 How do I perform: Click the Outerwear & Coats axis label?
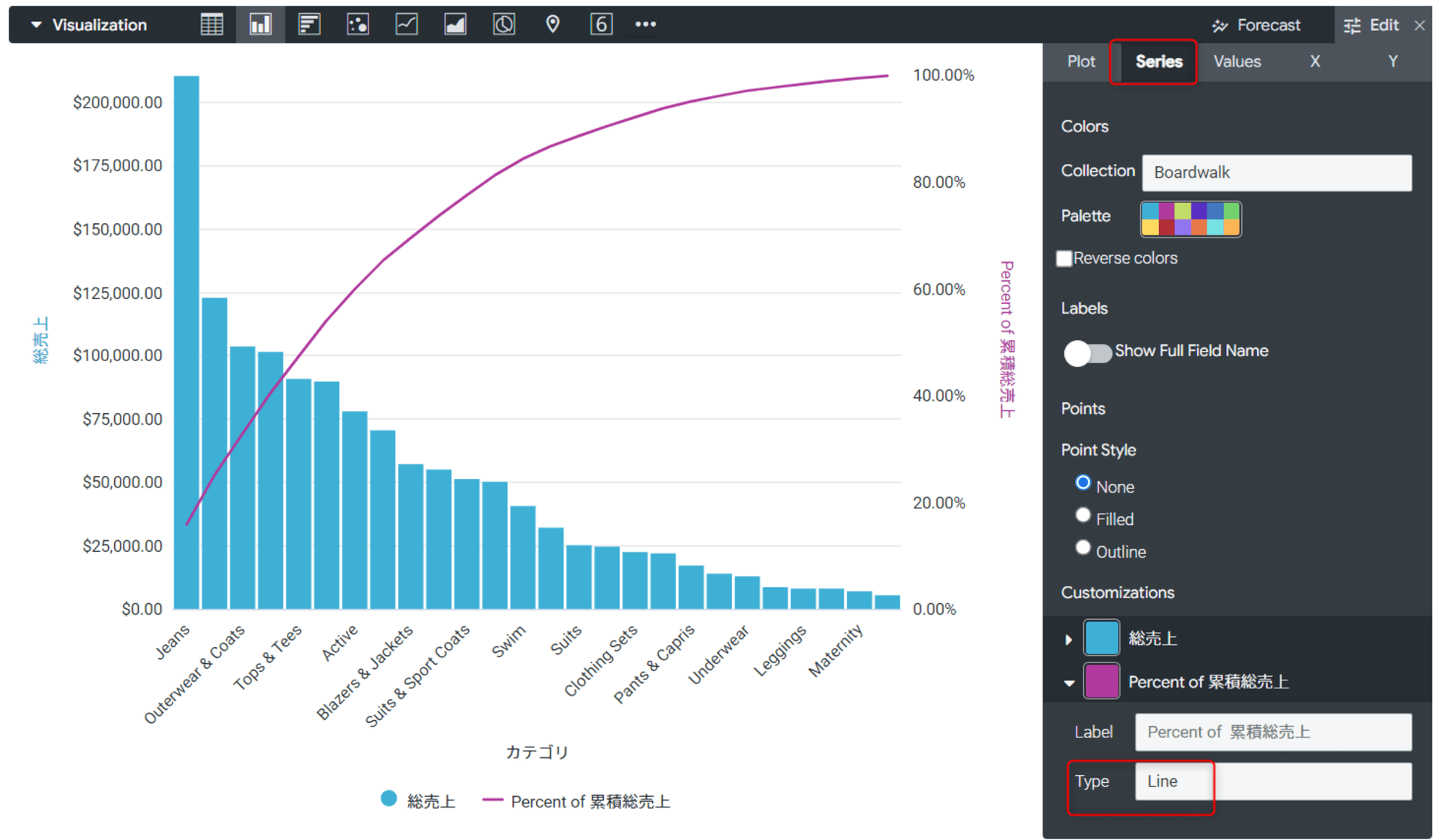(x=194, y=675)
